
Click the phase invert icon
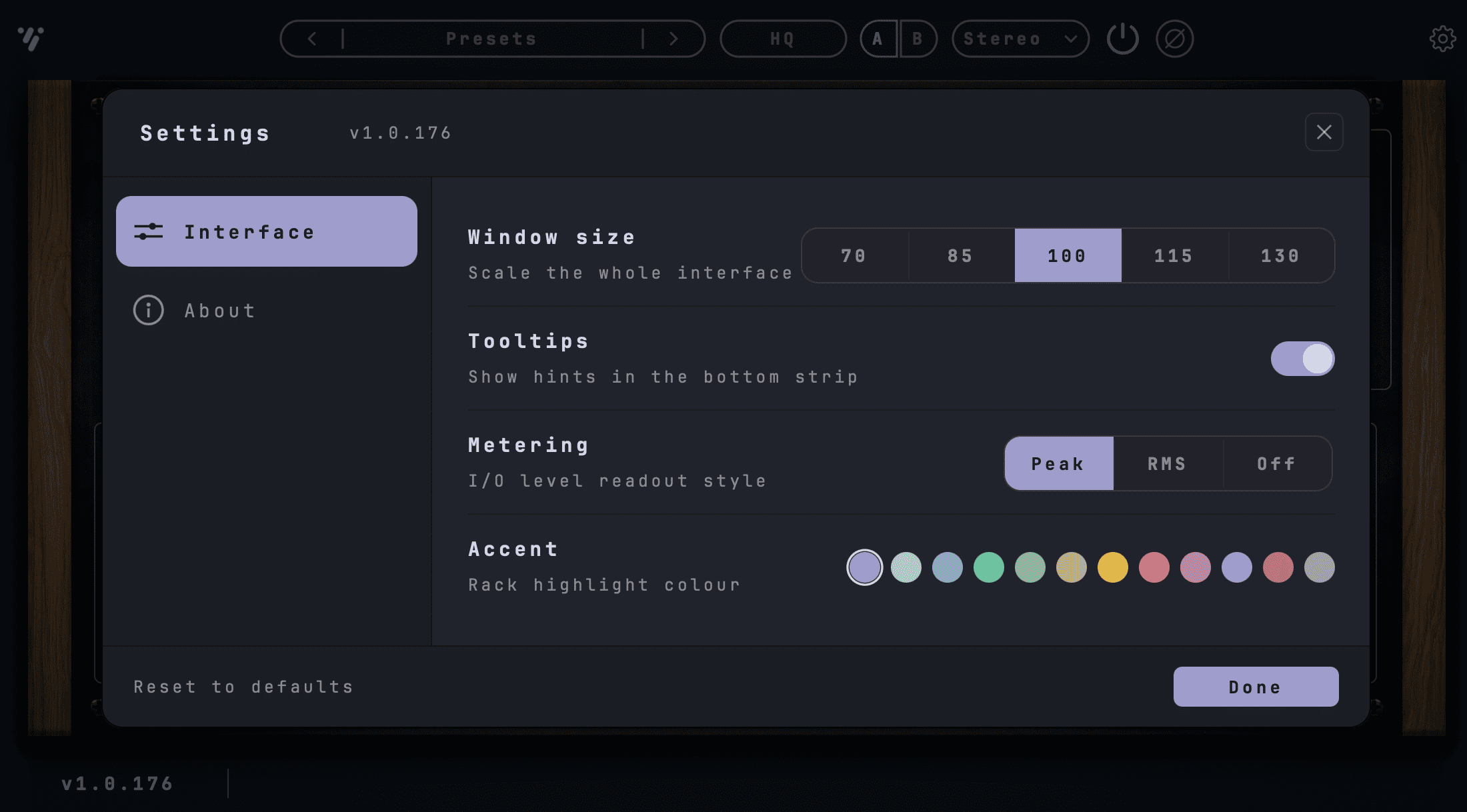tap(1175, 39)
